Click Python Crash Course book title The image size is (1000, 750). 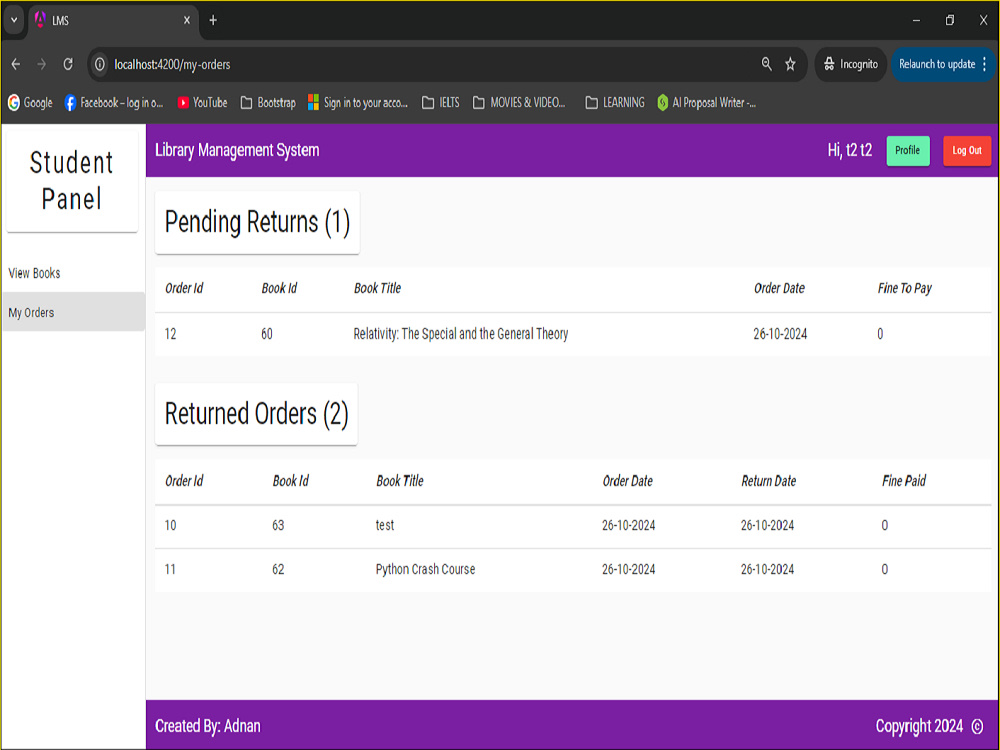click(425, 569)
